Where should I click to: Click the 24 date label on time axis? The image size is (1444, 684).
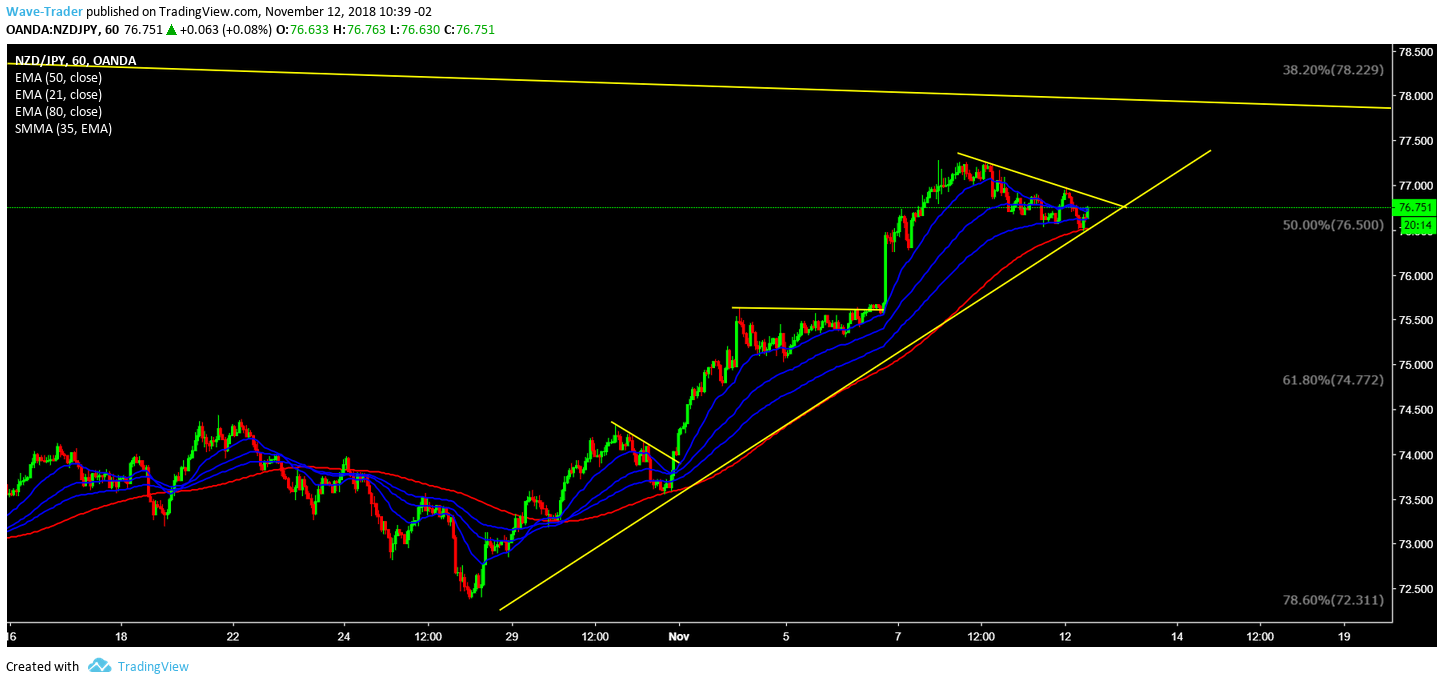(344, 636)
